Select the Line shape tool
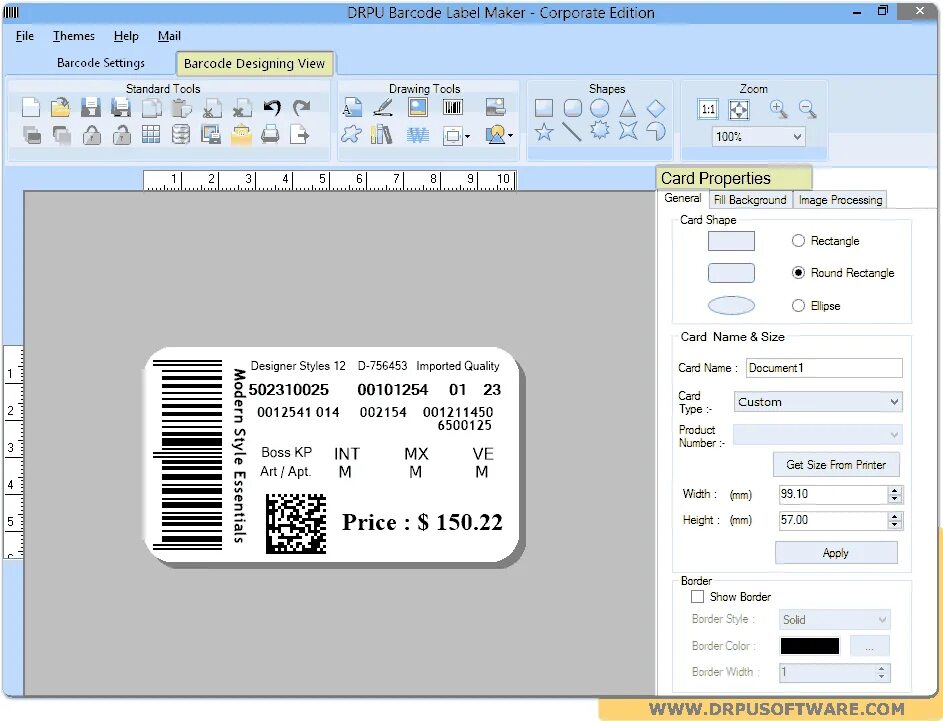This screenshot has height=721, width=943. pyautogui.click(x=571, y=132)
